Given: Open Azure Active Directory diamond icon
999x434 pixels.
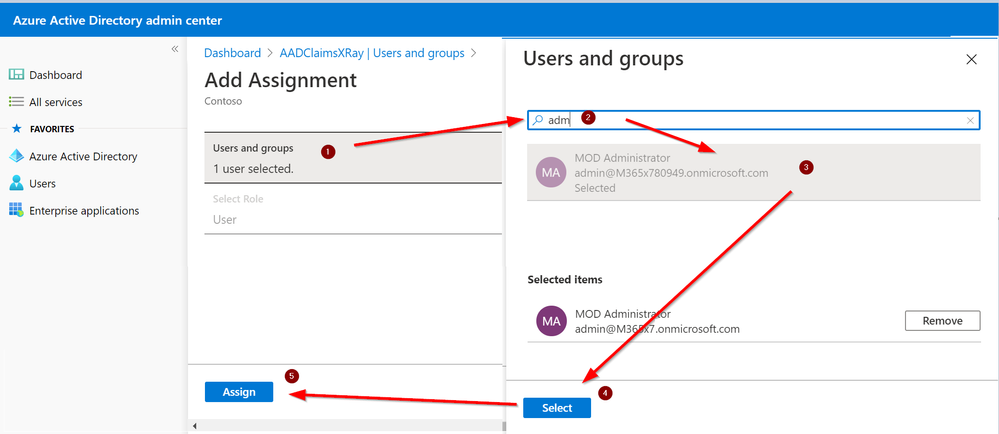Looking at the screenshot, I should (16, 156).
